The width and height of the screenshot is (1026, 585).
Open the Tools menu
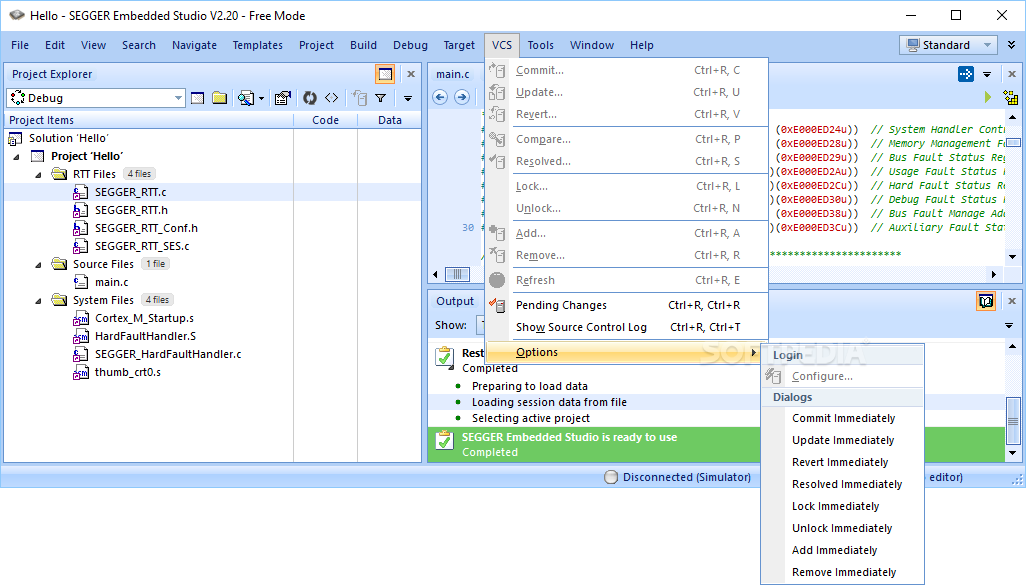pyautogui.click(x=540, y=45)
